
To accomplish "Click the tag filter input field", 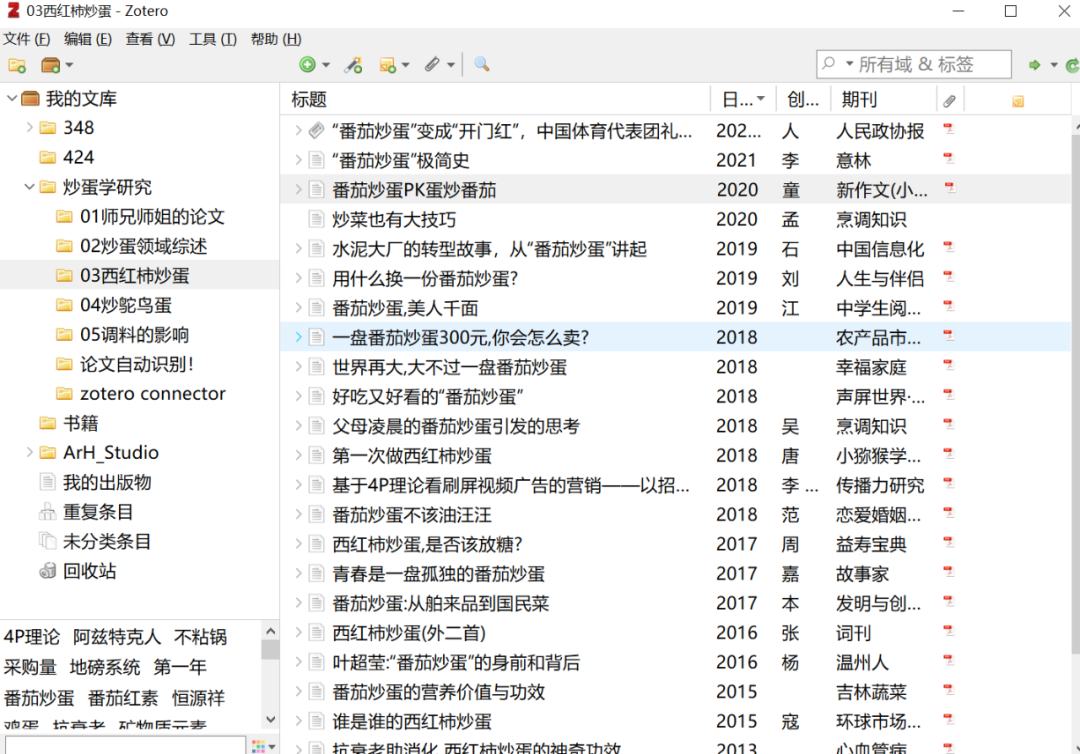I will (125, 746).
